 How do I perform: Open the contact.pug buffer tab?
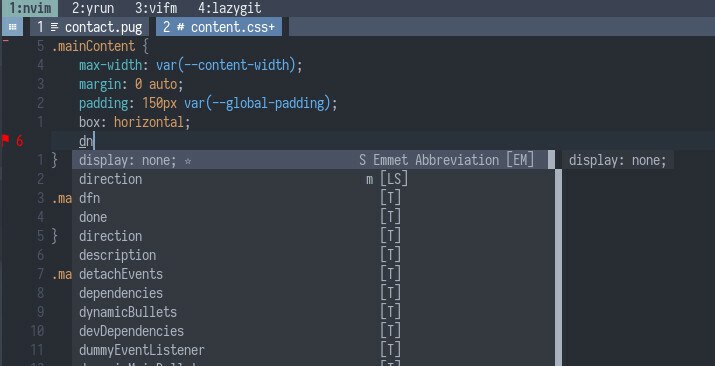pyautogui.click(x=89, y=27)
